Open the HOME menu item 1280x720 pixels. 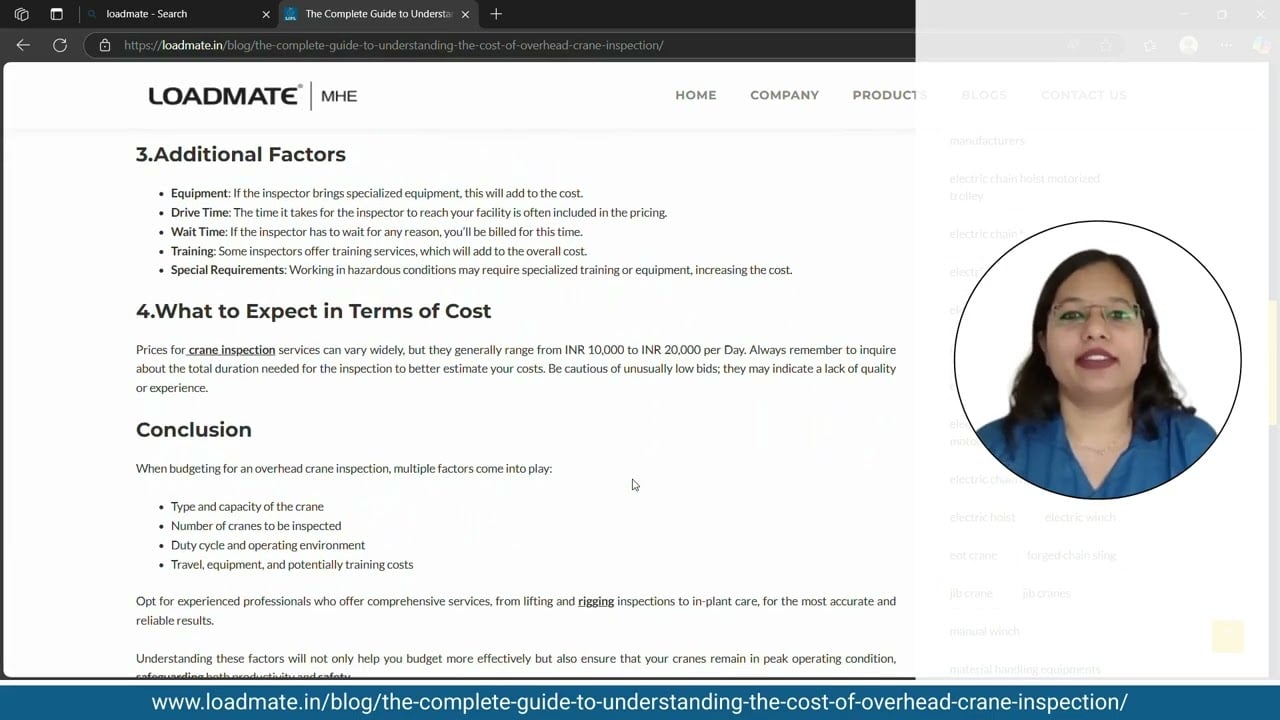[x=696, y=95]
